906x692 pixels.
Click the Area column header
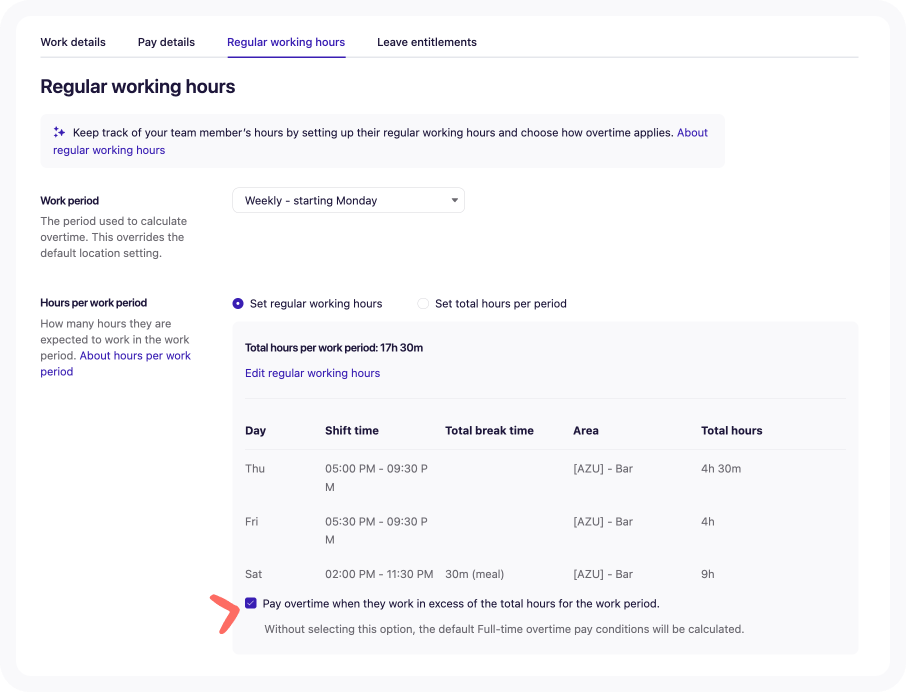tap(586, 431)
